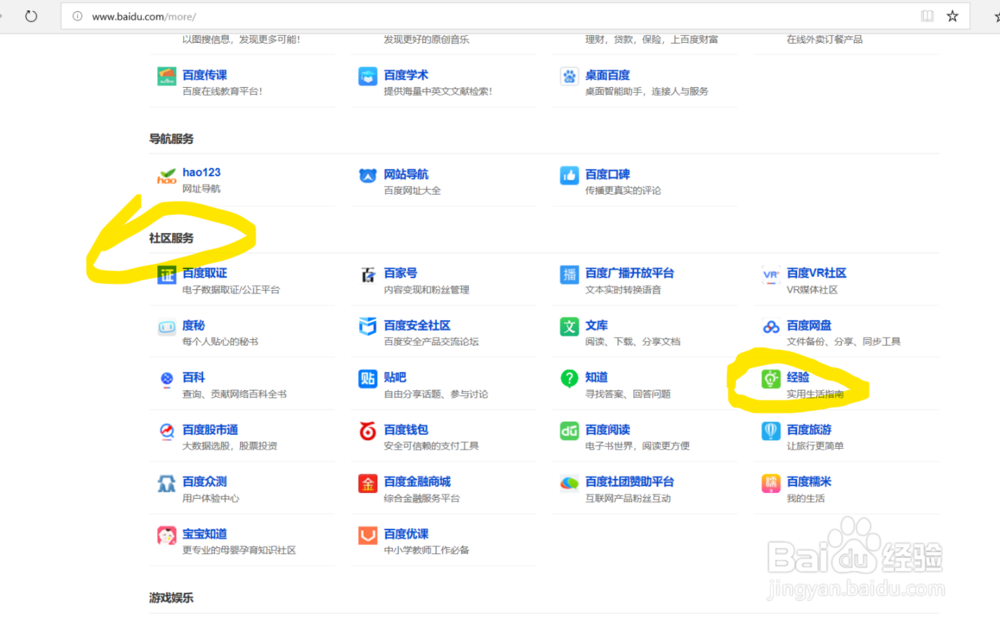Click the 百度金融商城 red icon

coord(367,483)
